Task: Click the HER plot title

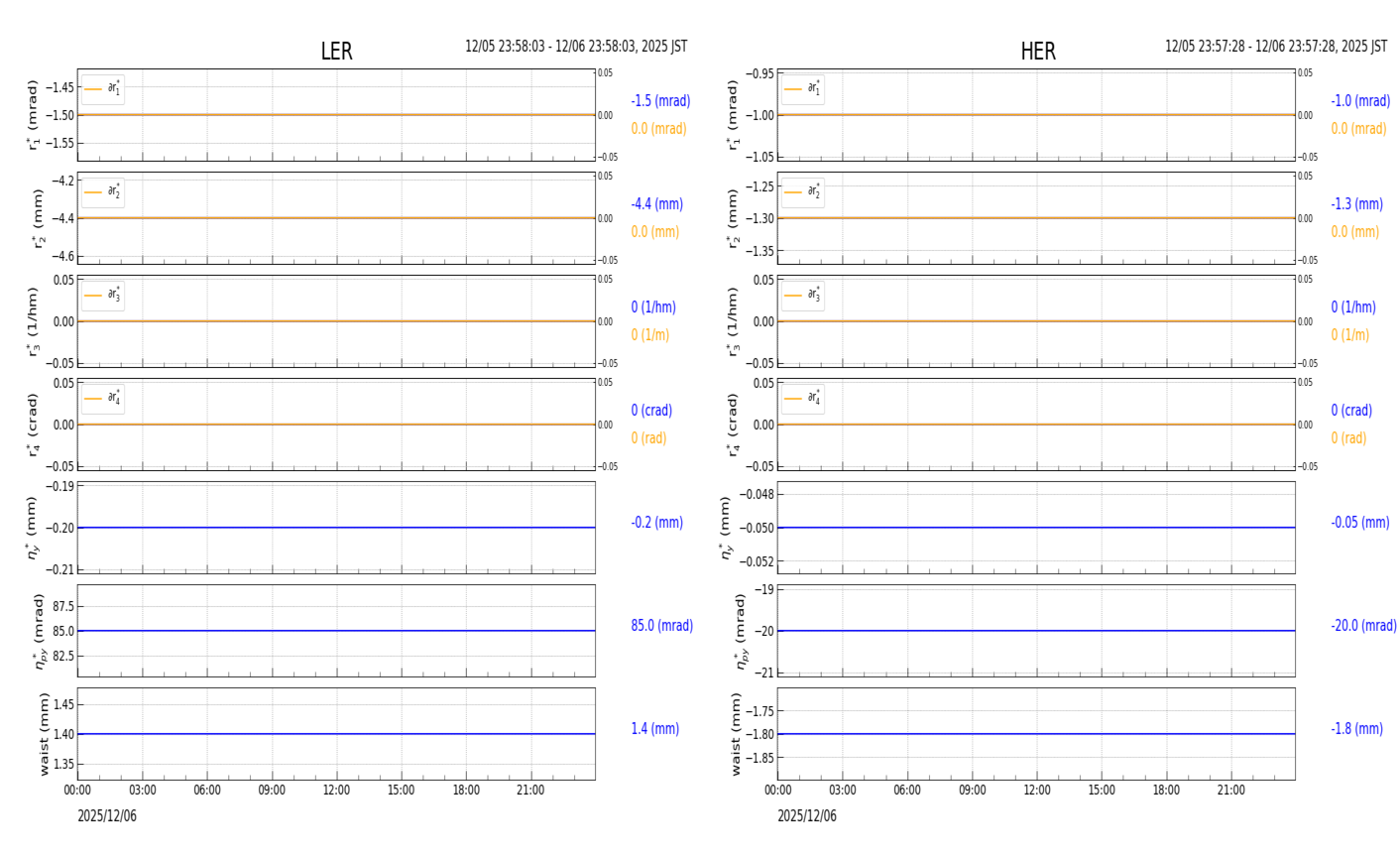Action: tap(1038, 52)
